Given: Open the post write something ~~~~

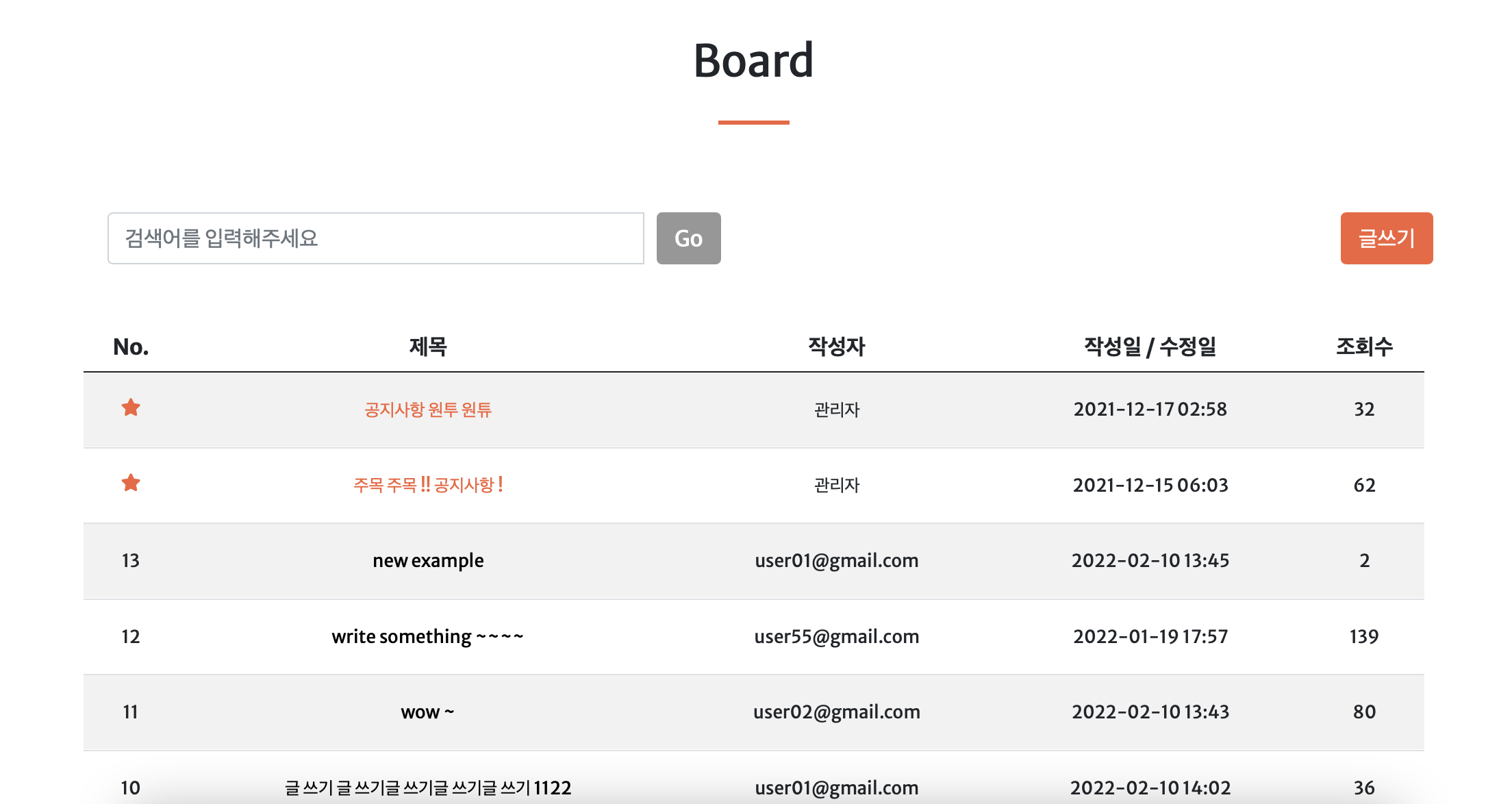Looking at the screenshot, I should click(427, 636).
